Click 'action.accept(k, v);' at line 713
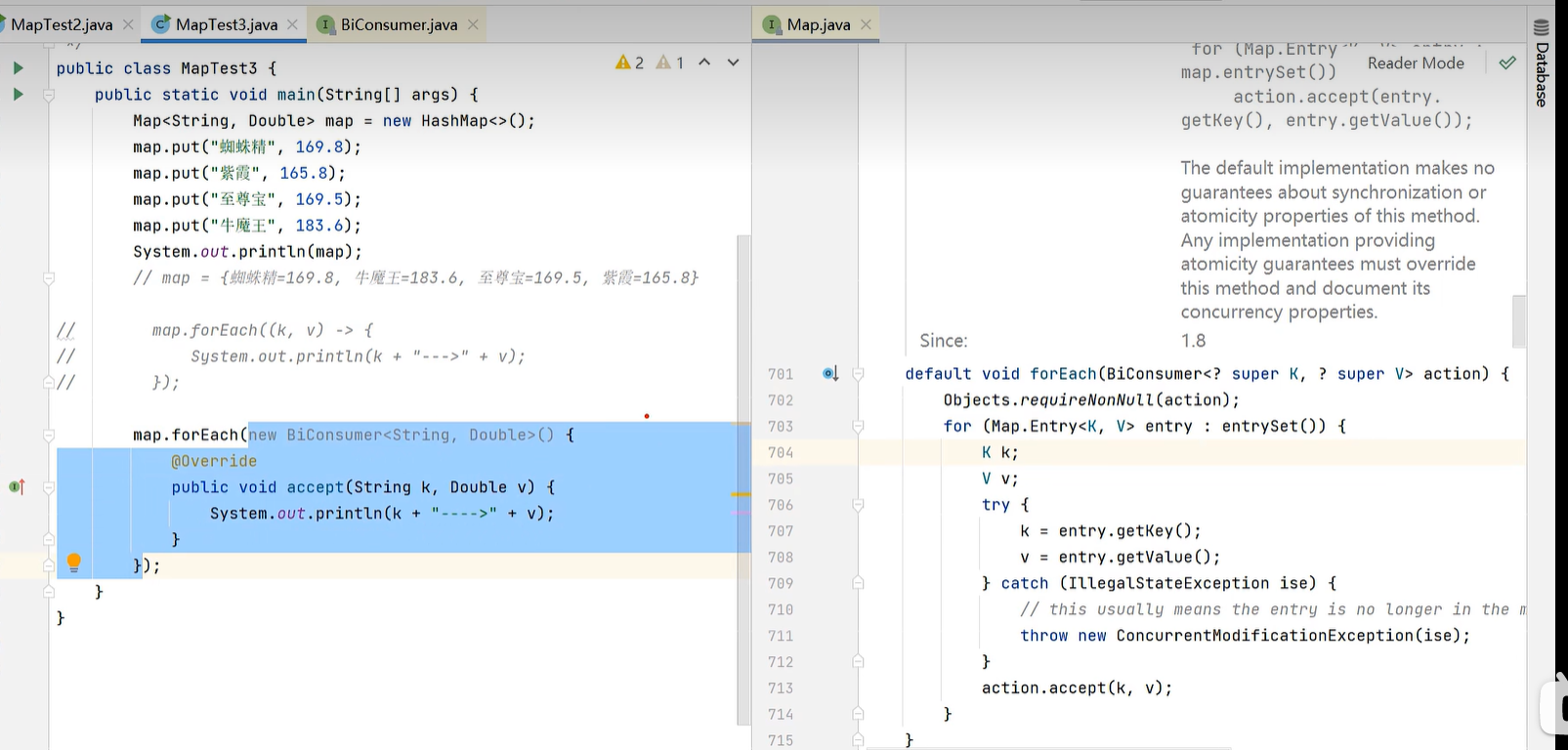 [x=1077, y=687]
